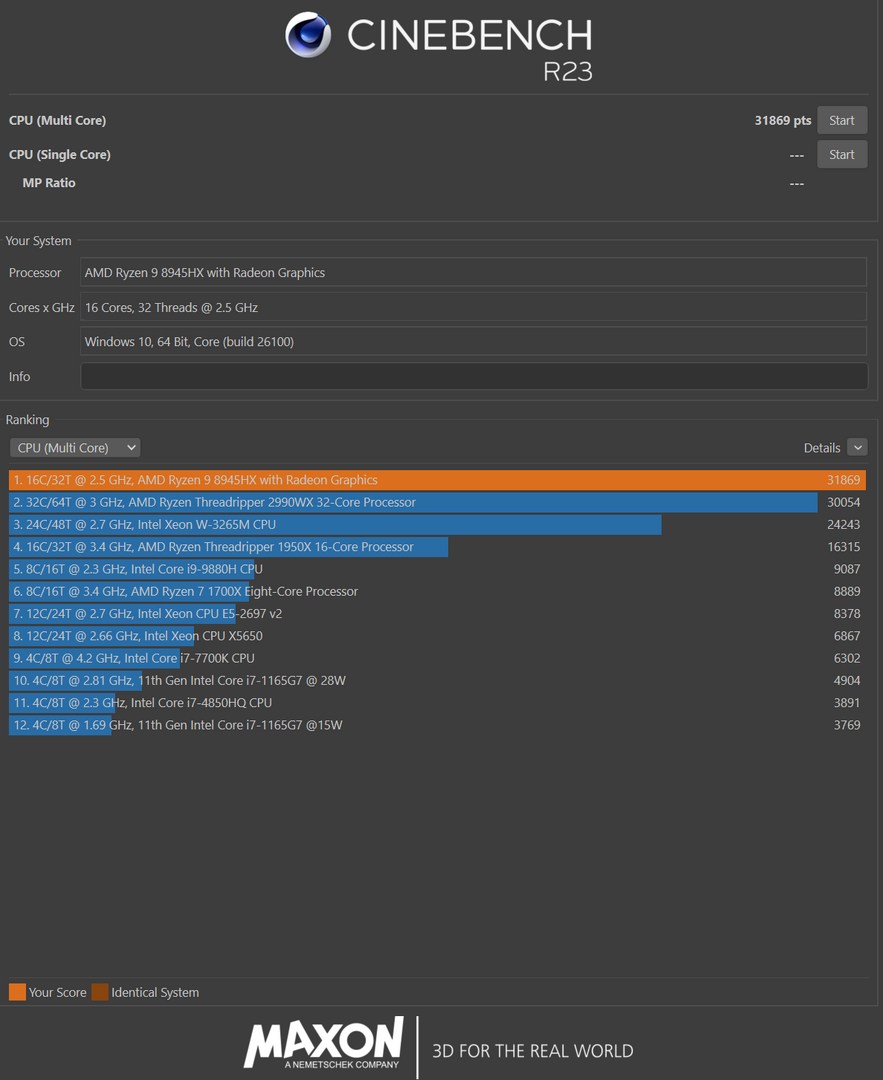The image size is (883, 1080).
Task: Click the Identical System brown legend swatch
Action: point(100,992)
